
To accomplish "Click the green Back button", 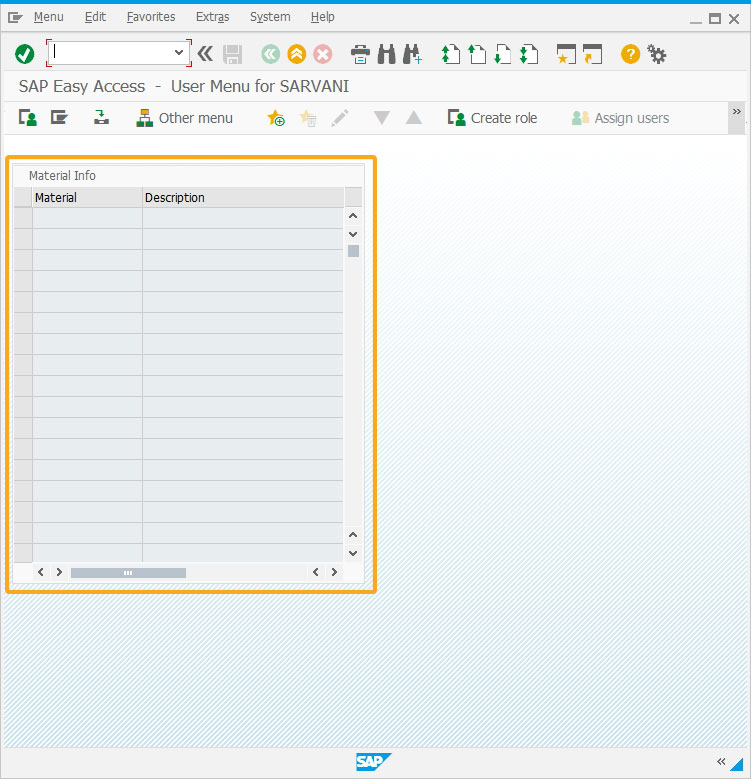I will click(x=271, y=54).
